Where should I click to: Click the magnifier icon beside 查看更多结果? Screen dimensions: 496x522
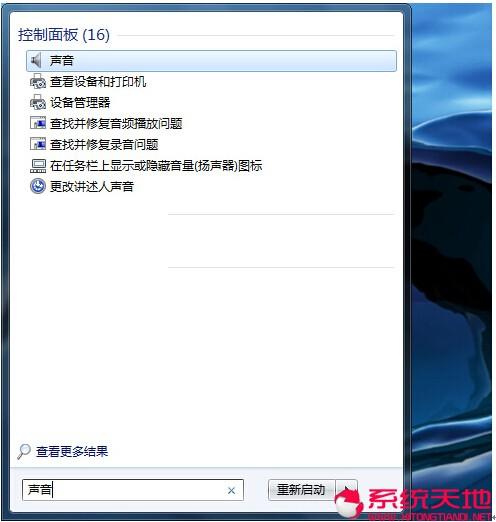(x=24, y=452)
